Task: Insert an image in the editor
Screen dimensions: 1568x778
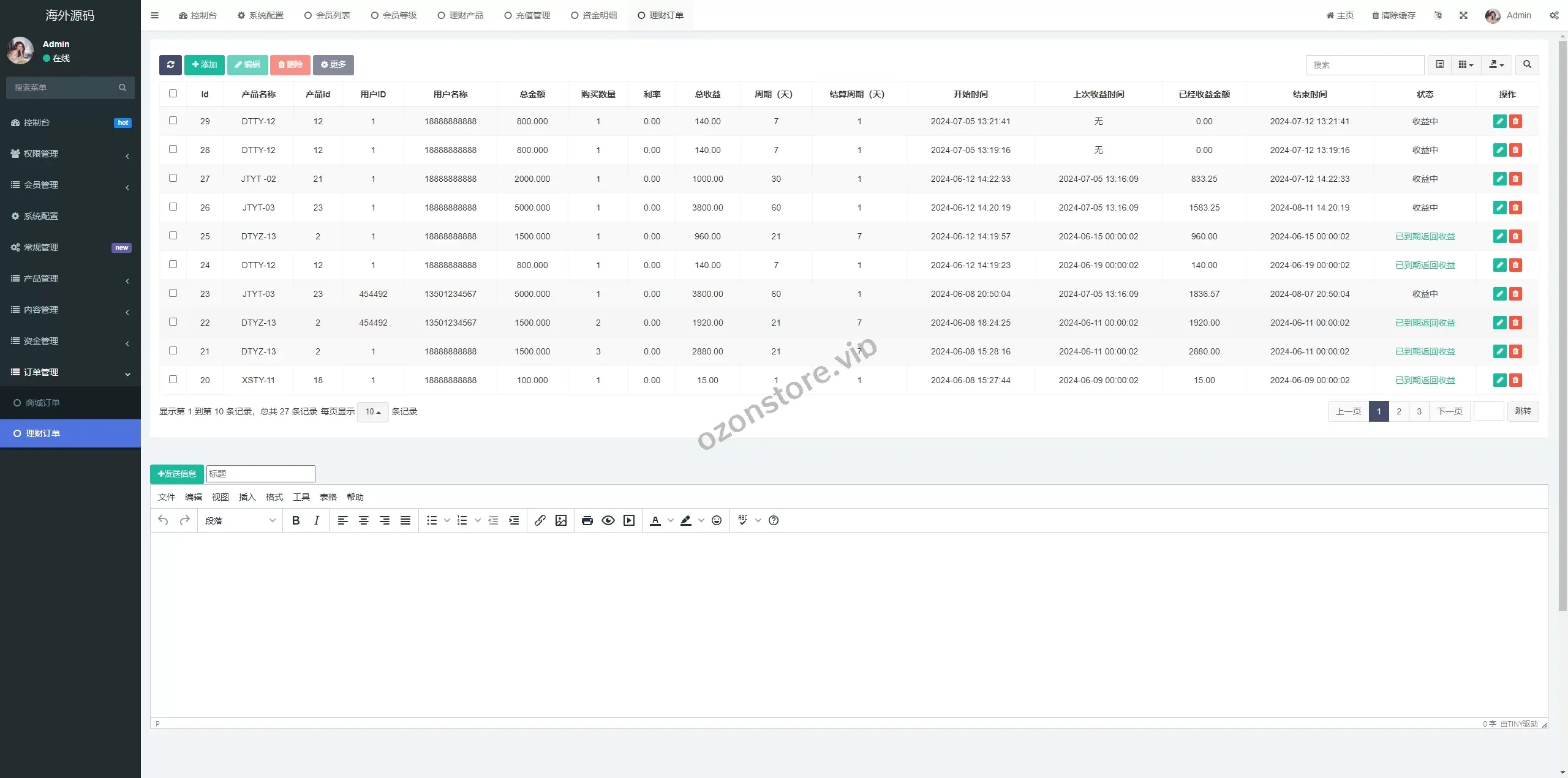Action: click(x=560, y=520)
